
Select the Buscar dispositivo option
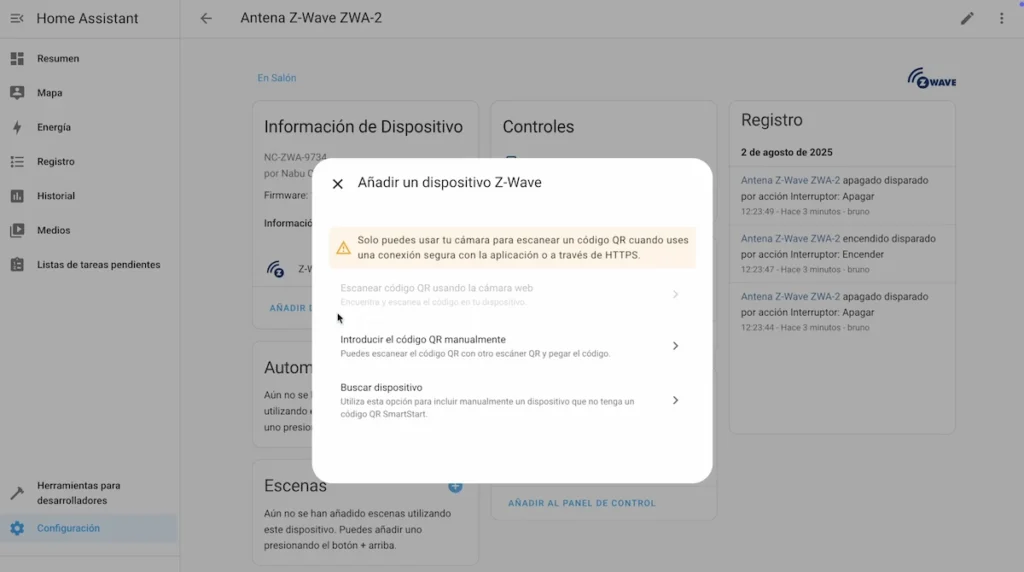(x=511, y=400)
